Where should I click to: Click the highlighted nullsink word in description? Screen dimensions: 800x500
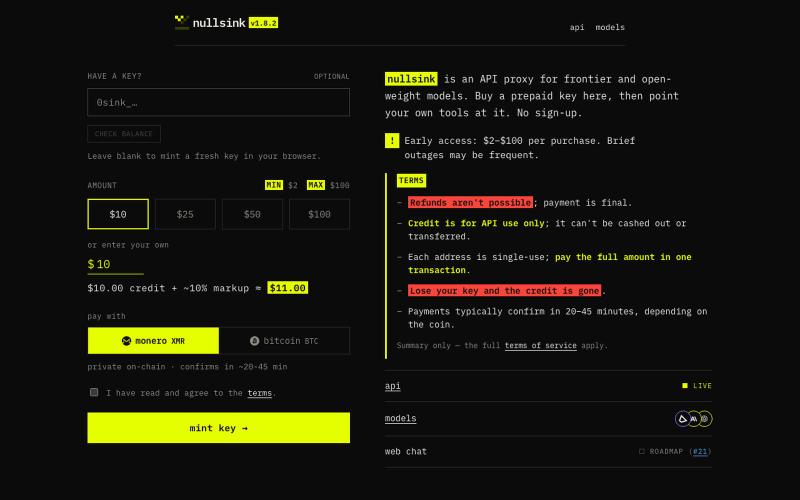(x=411, y=79)
